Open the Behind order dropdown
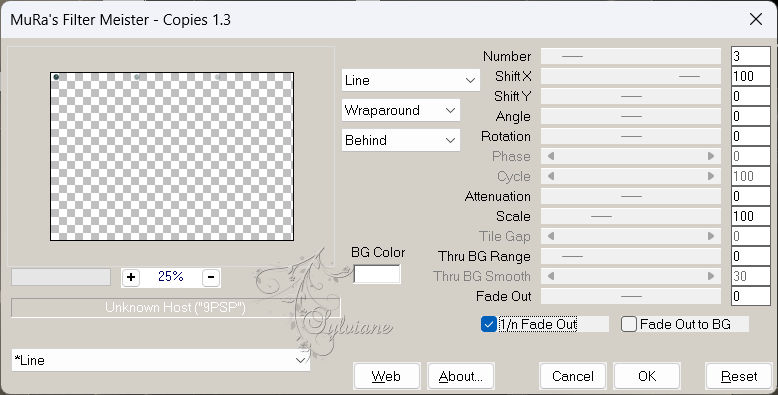This screenshot has width=778, height=395. click(x=401, y=140)
